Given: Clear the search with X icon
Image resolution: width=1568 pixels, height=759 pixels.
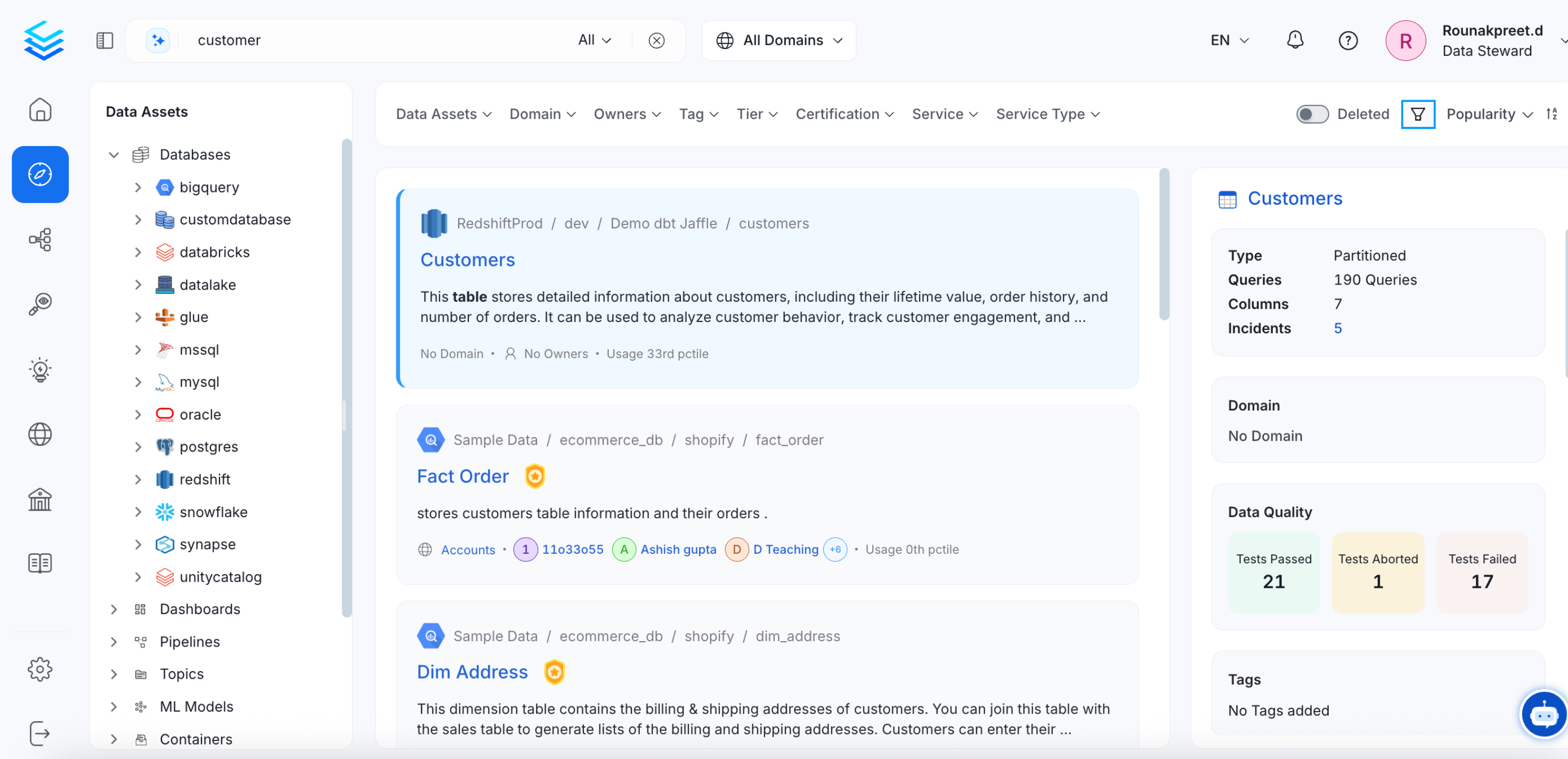Looking at the screenshot, I should pos(656,40).
